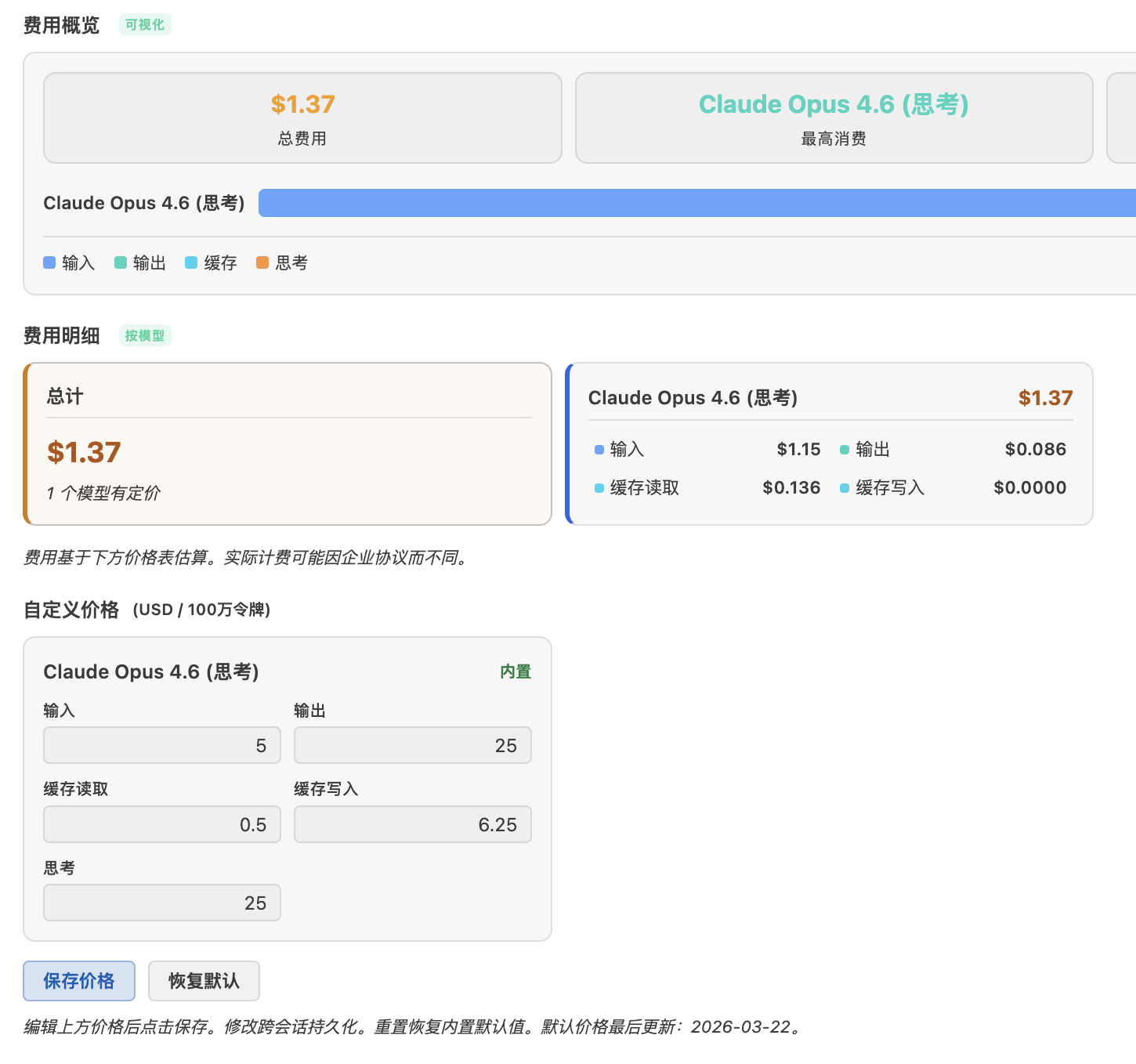This screenshot has width=1136, height=1064.
Task: Click the green 输出 legend swatch
Action: (121, 262)
